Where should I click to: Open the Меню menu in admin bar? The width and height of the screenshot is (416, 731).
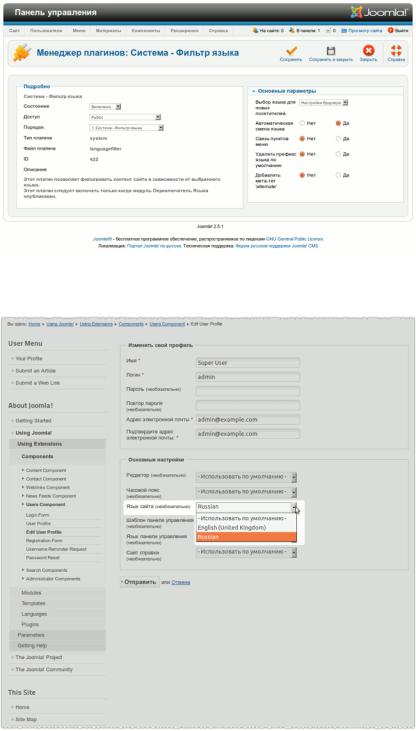click(79, 30)
